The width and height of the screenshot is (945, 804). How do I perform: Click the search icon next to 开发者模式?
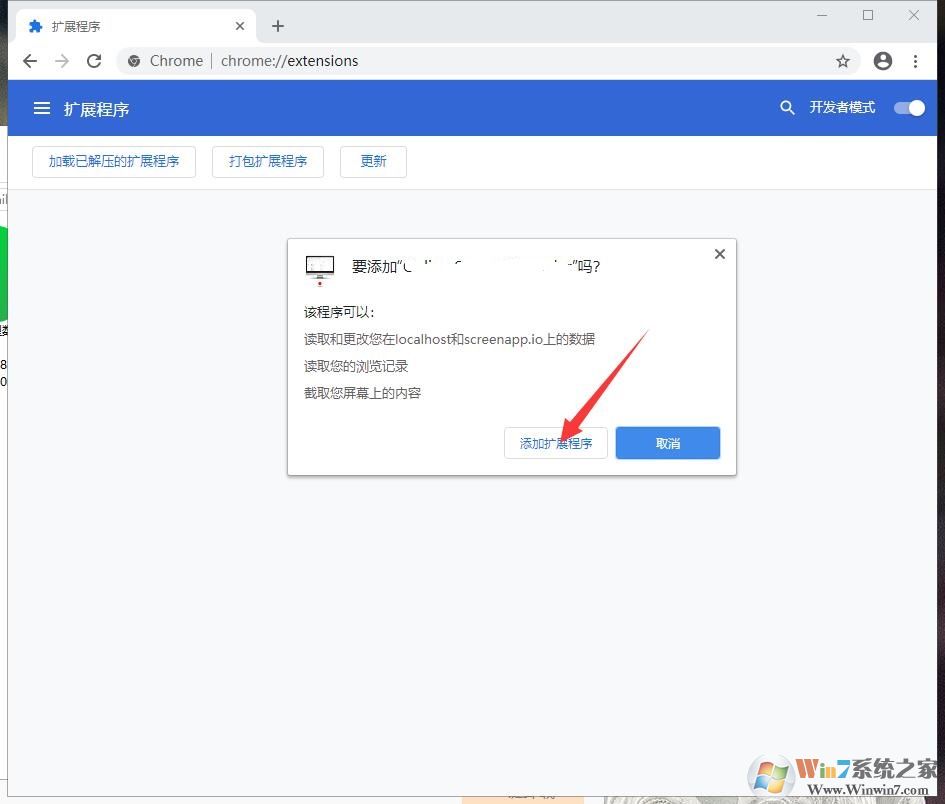click(787, 107)
